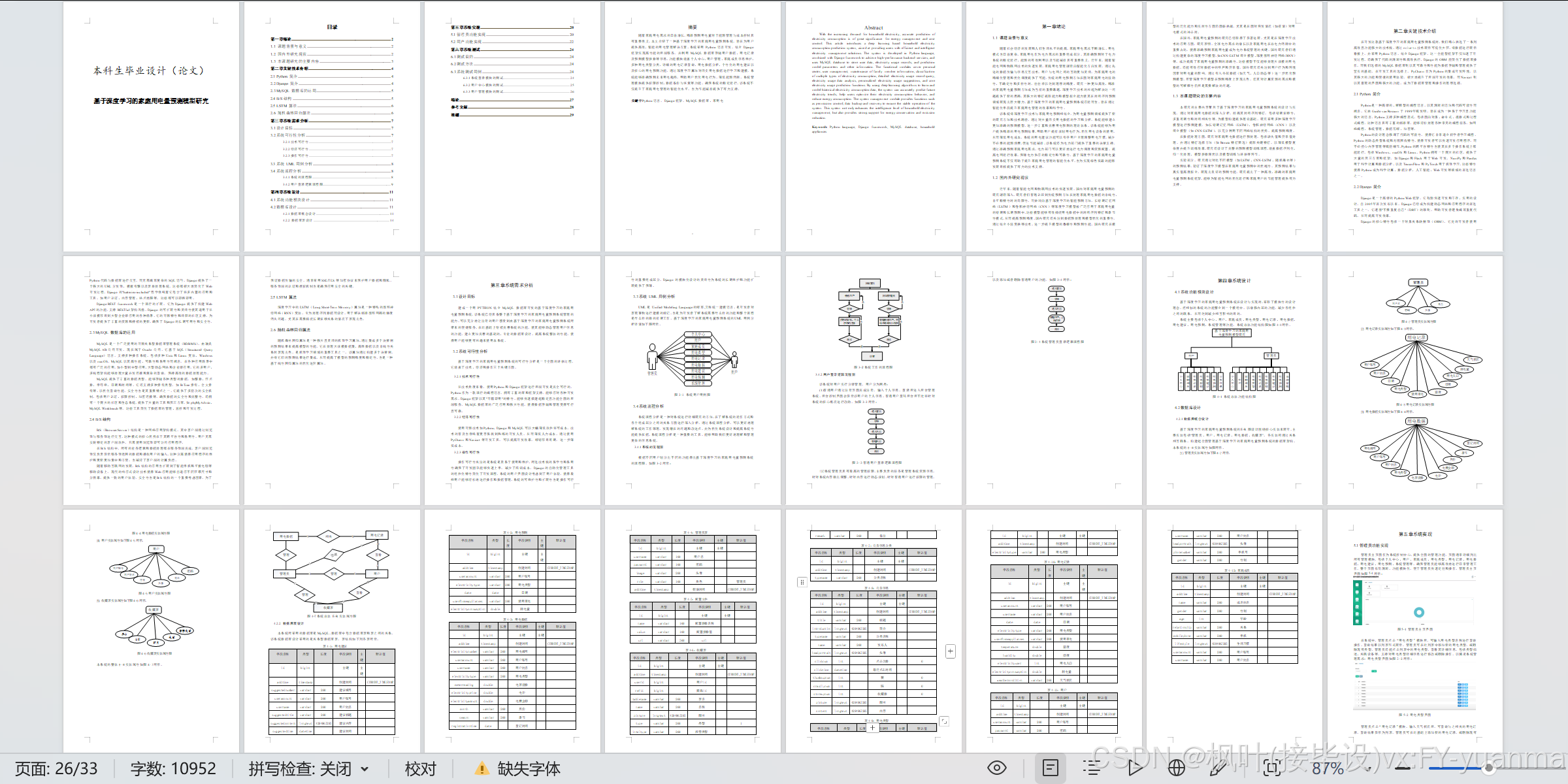Viewport: 1568px width, 784px height.
Task: Switch to outline view icon
Action: pyautogui.click(x=1092, y=768)
